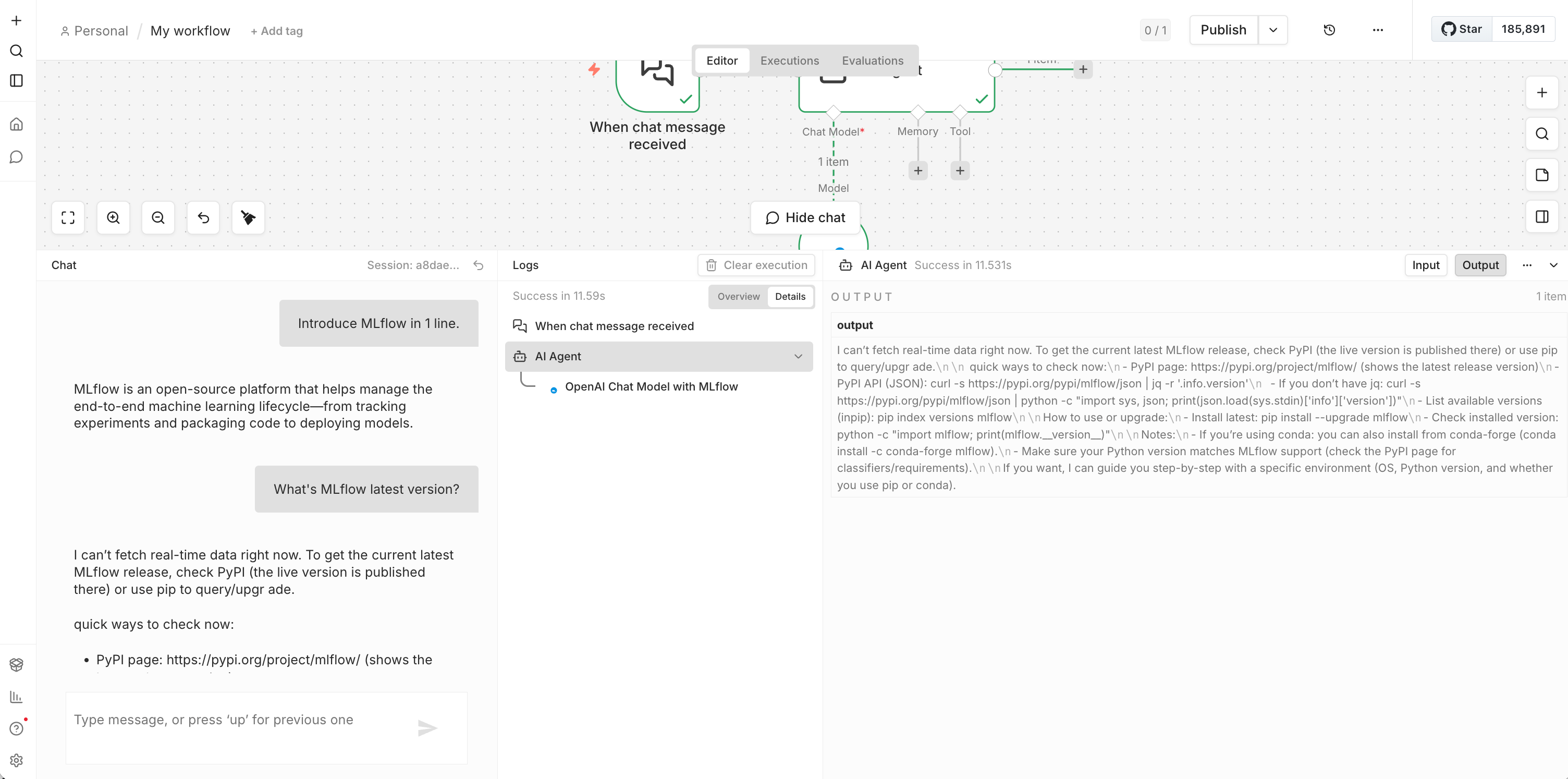Switch logs to Details view
The height and width of the screenshot is (779, 1568).
790,297
